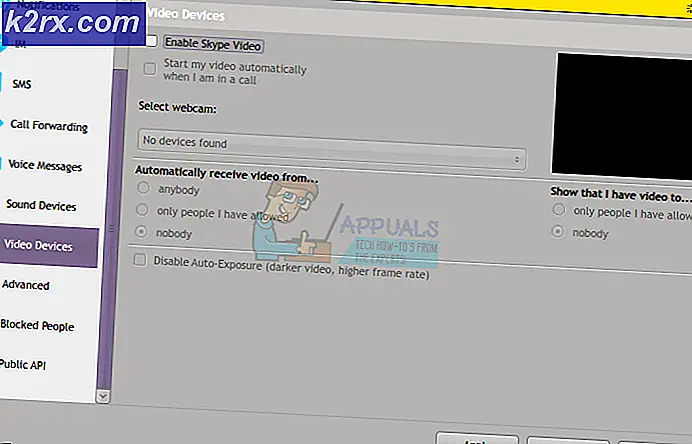The image size is (692, 444).
Task: Go to Voice Messages settings
Action: point(45,166)
